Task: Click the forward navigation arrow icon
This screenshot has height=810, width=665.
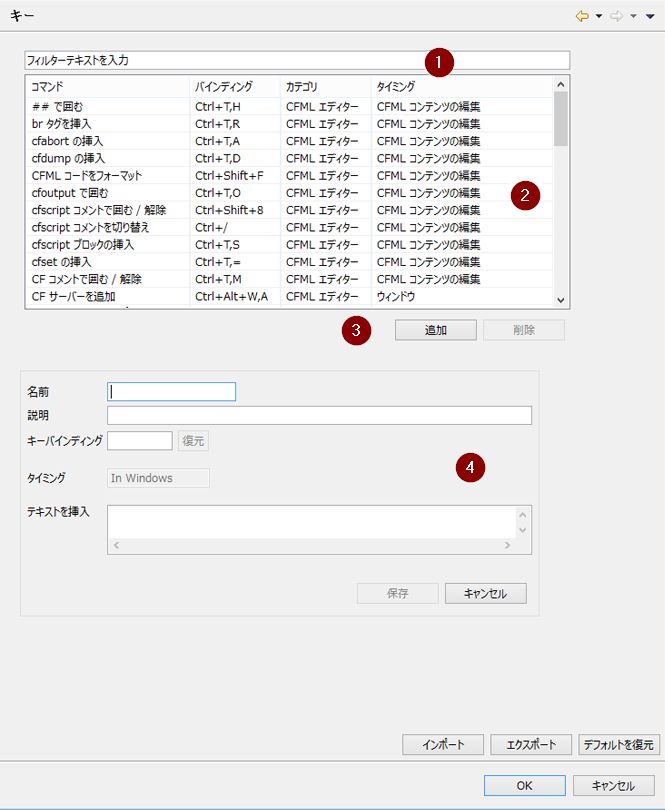Action: 616,16
